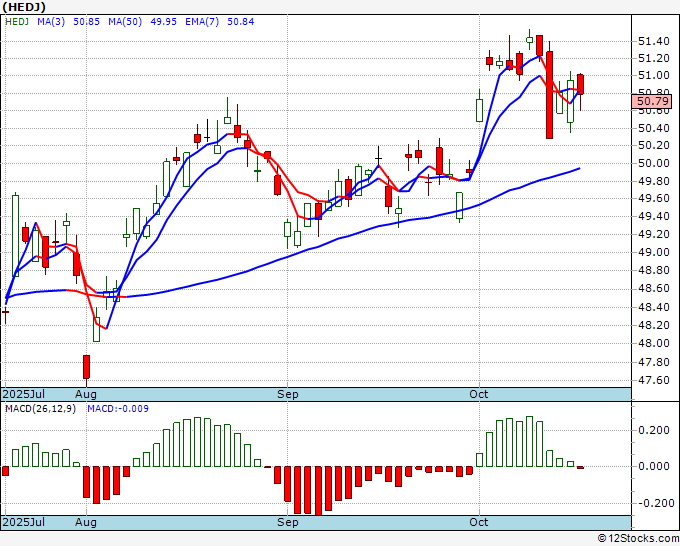The image size is (680, 546).
Task: Click Sep on the price chart axis
Action: coord(288,394)
